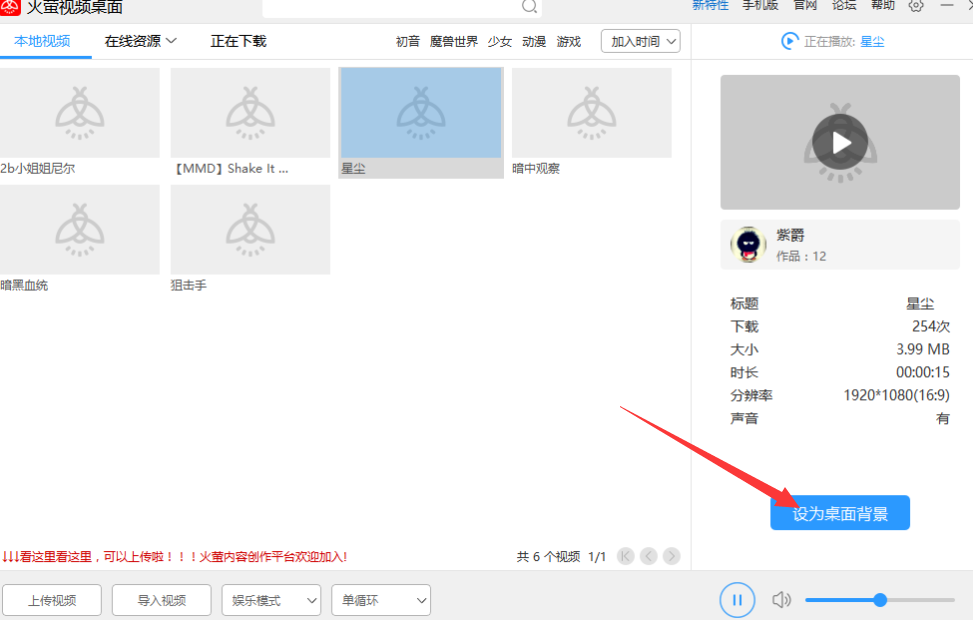The width and height of the screenshot is (973, 620).
Task: Click the 火萤视频桌面 app logo
Action: [x=11, y=6]
